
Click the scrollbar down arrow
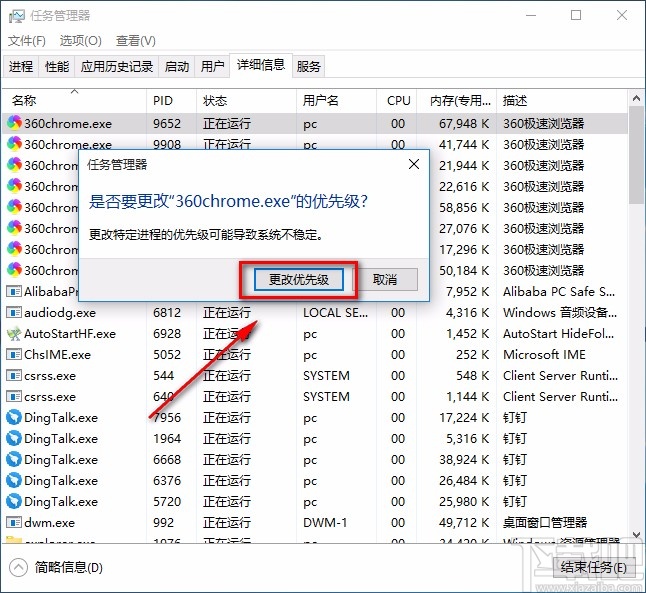coord(636,535)
